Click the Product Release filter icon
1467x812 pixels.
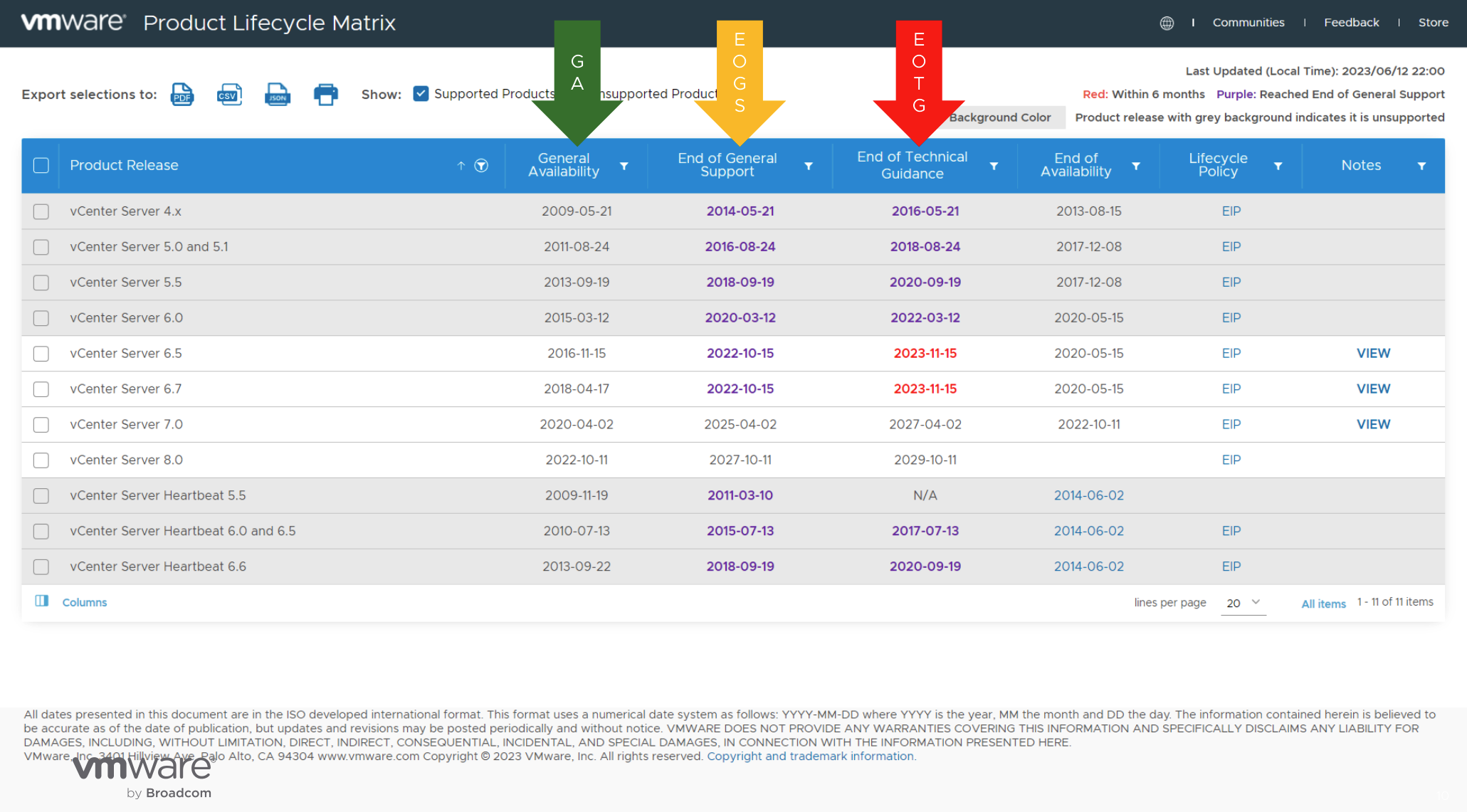482,166
